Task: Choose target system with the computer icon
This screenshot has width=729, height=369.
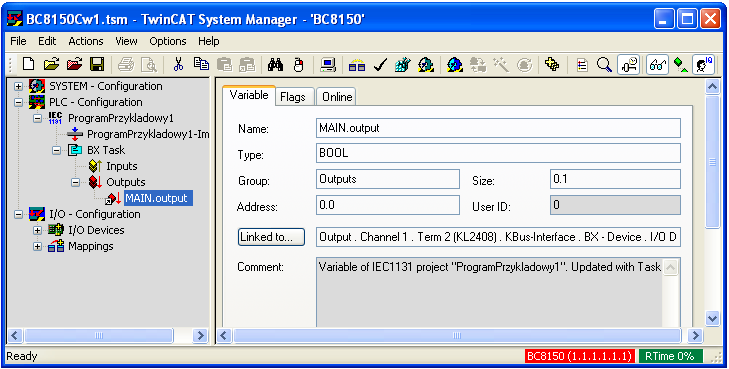Action: (328, 64)
